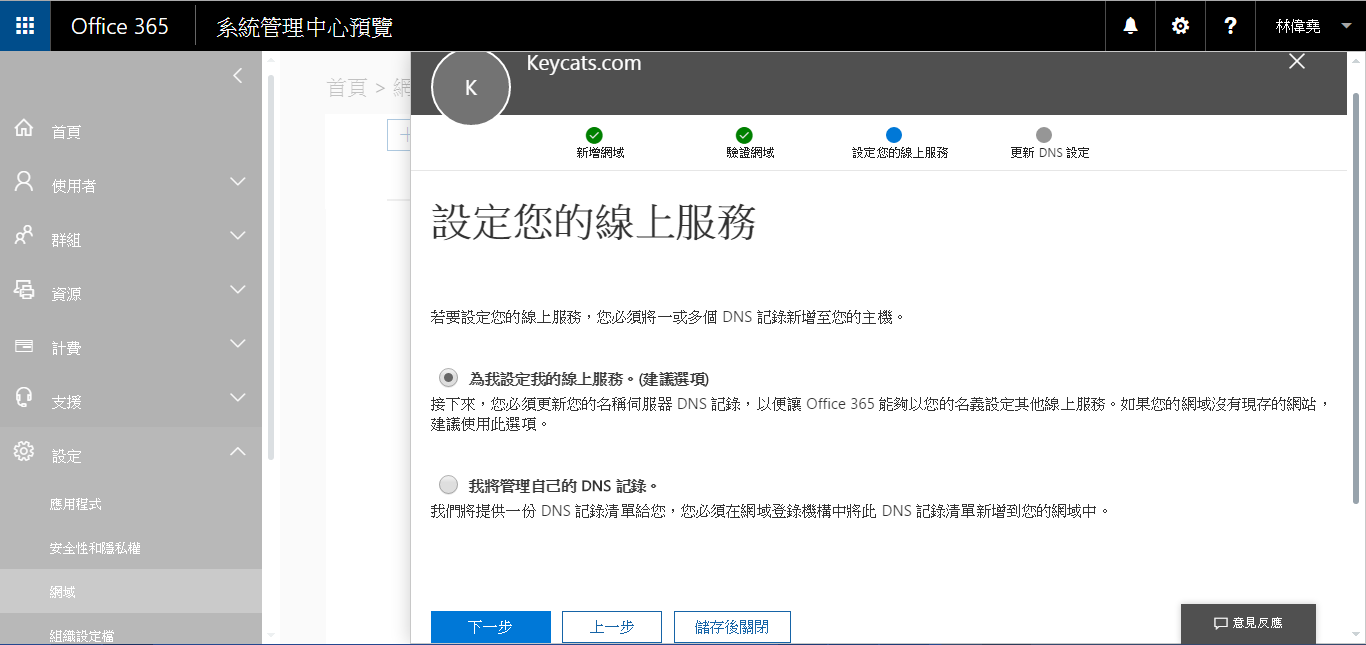This screenshot has width=1366, height=645.
Task: Click the Office 365 title link
Action: (x=120, y=26)
